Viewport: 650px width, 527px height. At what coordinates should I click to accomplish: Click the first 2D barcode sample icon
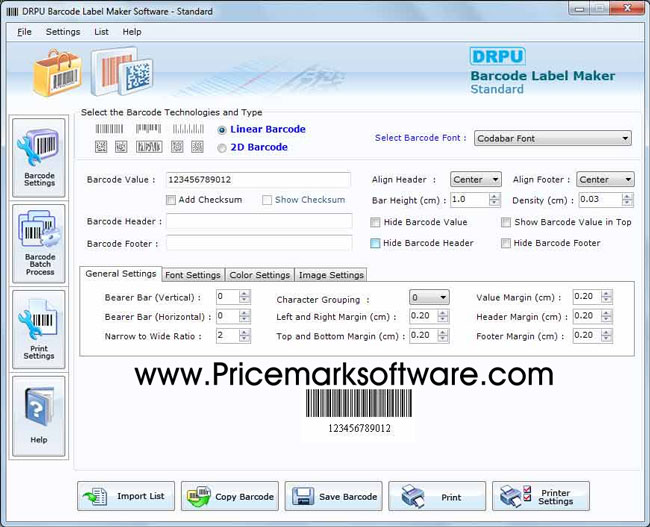pos(101,146)
